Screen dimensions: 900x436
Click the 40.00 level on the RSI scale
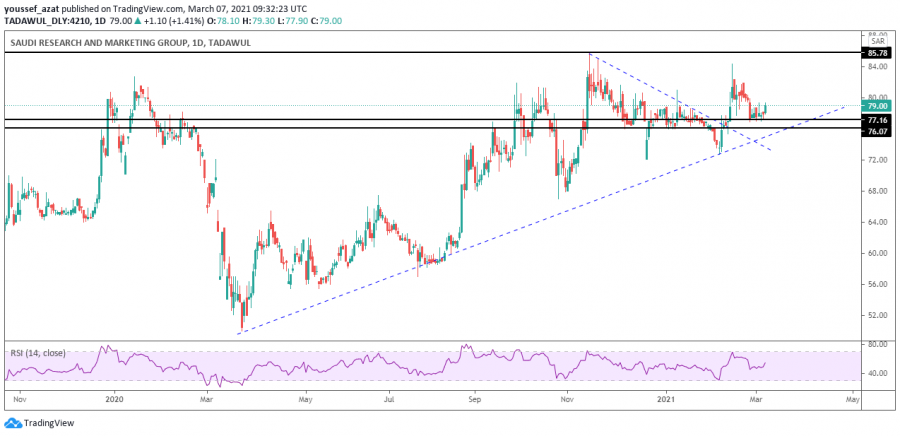[x=877, y=373]
